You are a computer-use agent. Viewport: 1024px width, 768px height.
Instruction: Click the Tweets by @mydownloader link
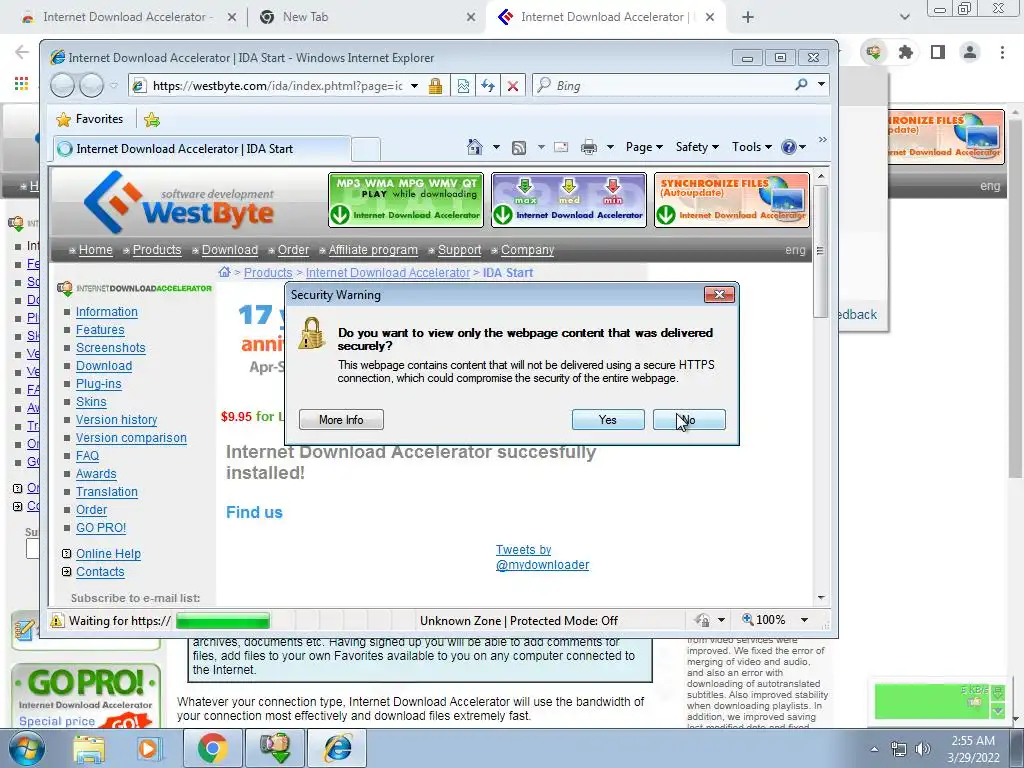(542, 557)
